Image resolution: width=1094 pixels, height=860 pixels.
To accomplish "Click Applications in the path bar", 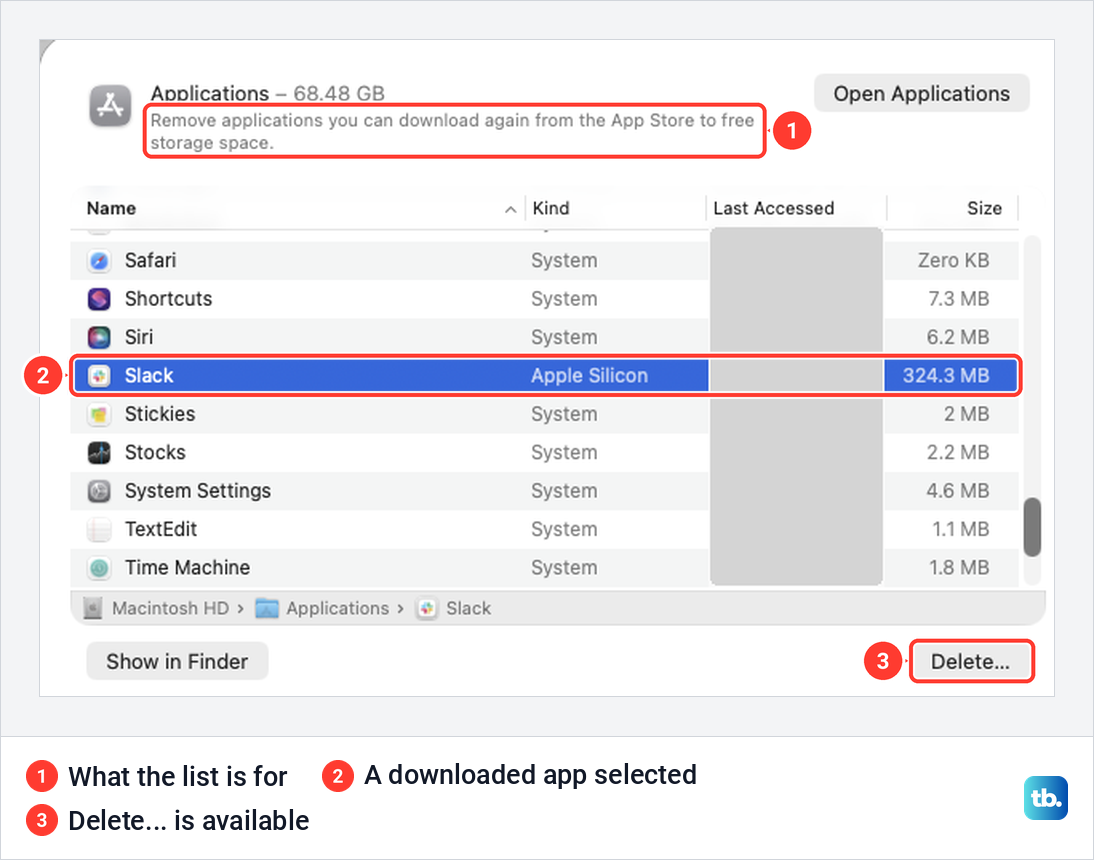I will click(338, 608).
